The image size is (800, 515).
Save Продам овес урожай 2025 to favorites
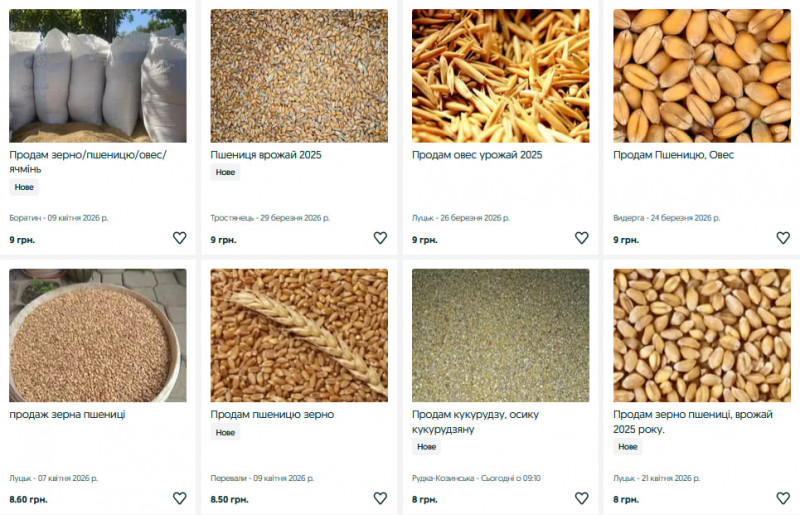point(582,238)
